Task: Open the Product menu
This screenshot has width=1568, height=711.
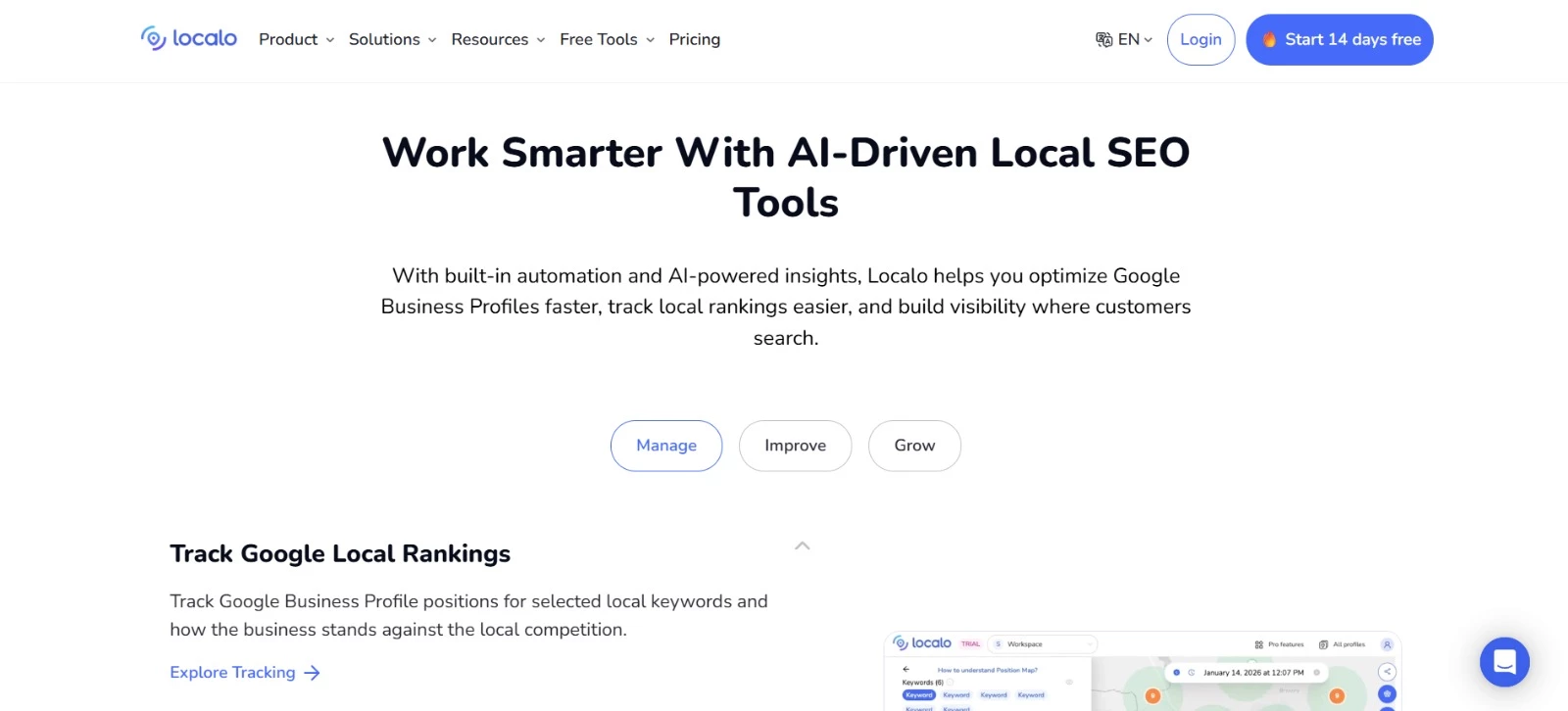Action: pyautogui.click(x=296, y=39)
